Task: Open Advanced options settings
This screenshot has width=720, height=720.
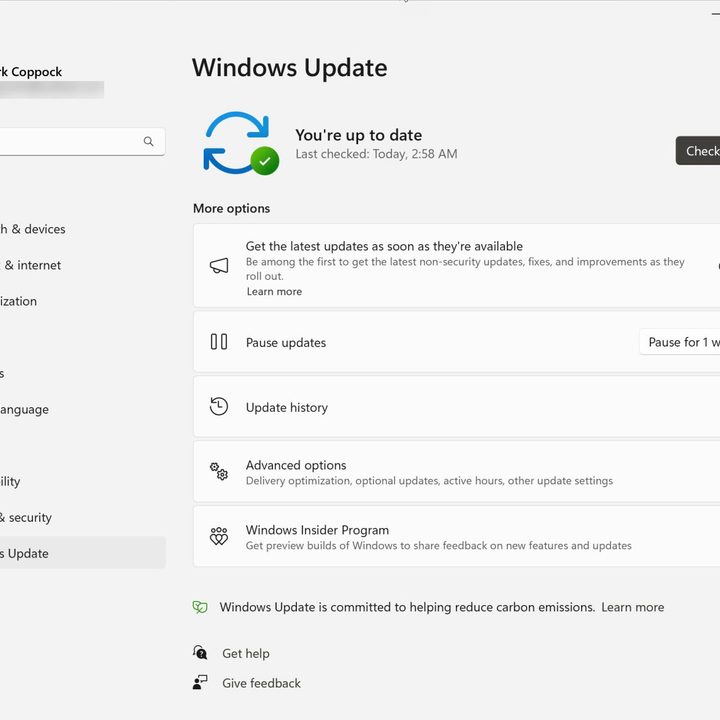Action: [457, 472]
